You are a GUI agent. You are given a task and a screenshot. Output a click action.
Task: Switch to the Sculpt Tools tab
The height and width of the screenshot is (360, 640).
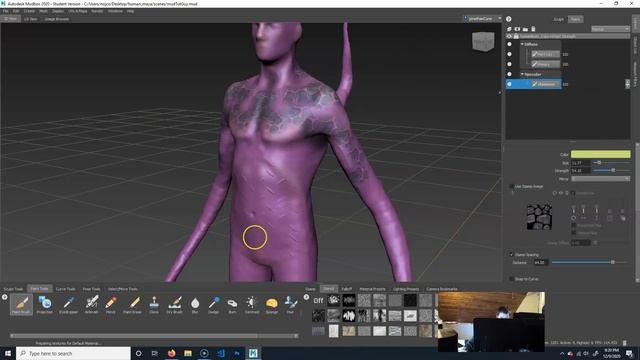click(13, 289)
